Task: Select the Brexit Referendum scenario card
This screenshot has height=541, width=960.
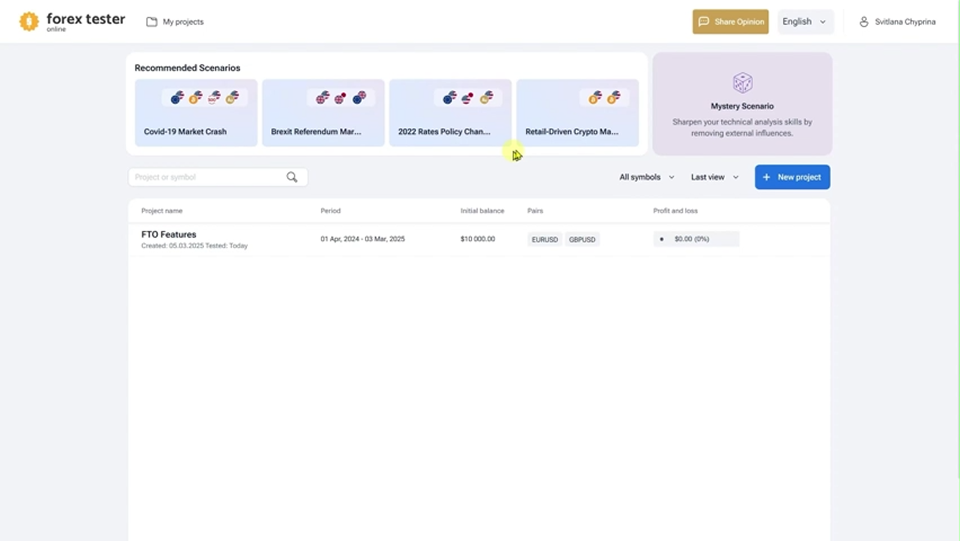Action: pos(323,113)
